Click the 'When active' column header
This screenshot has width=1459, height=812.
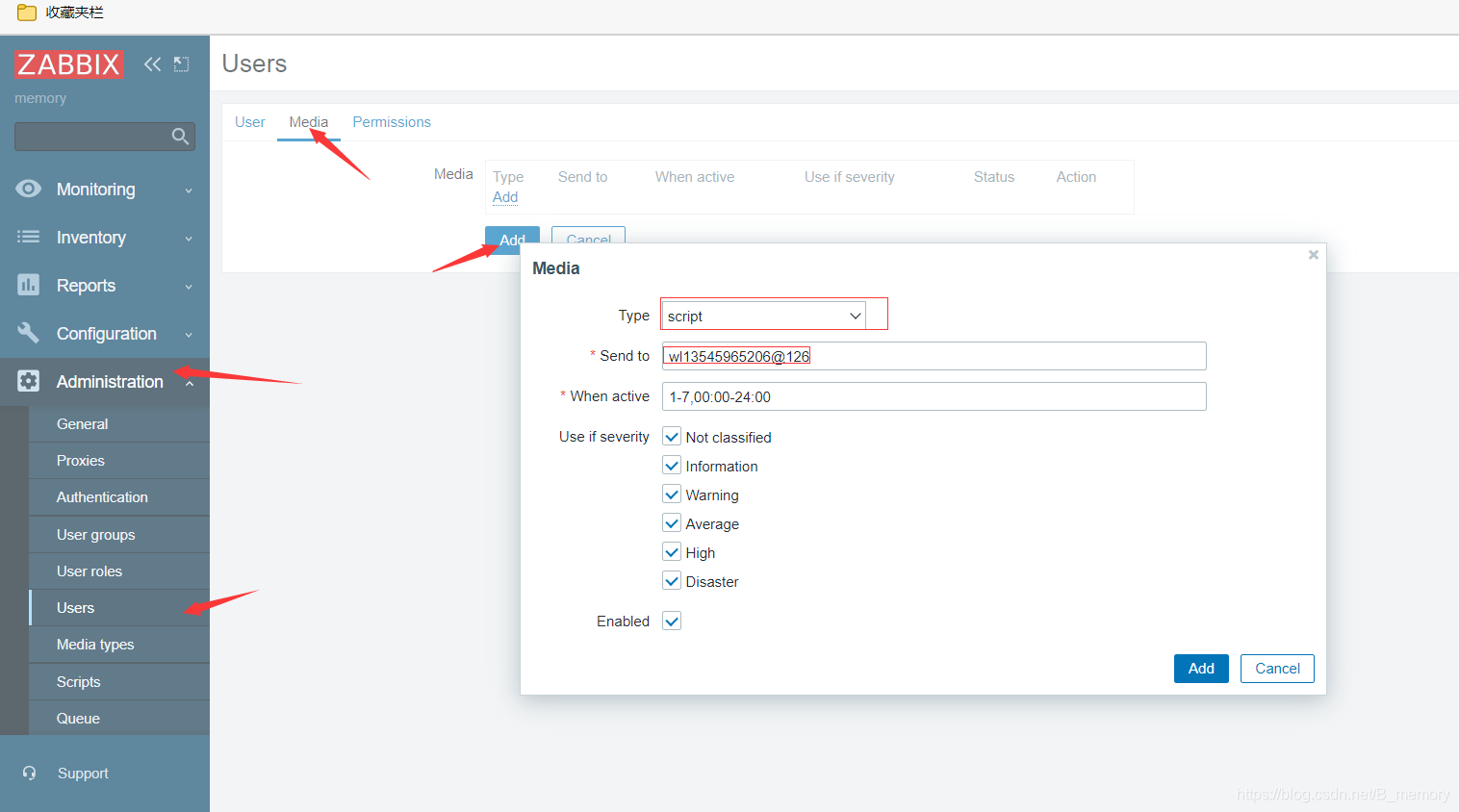pyautogui.click(x=695, y=177)
